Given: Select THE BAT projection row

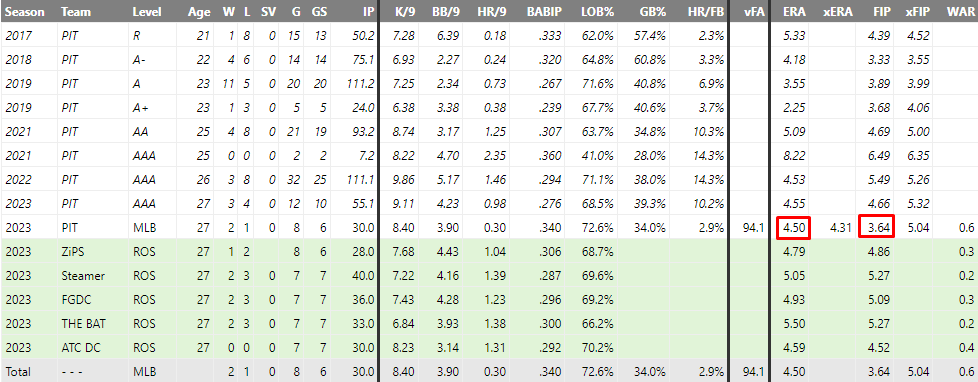Looking at the screenshot, I should click(x=489, y=323).
